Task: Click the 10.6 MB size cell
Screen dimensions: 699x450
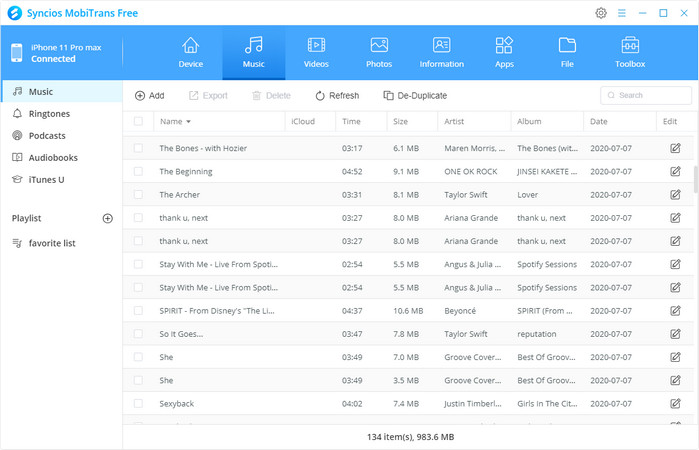Action: pos(408,311)
